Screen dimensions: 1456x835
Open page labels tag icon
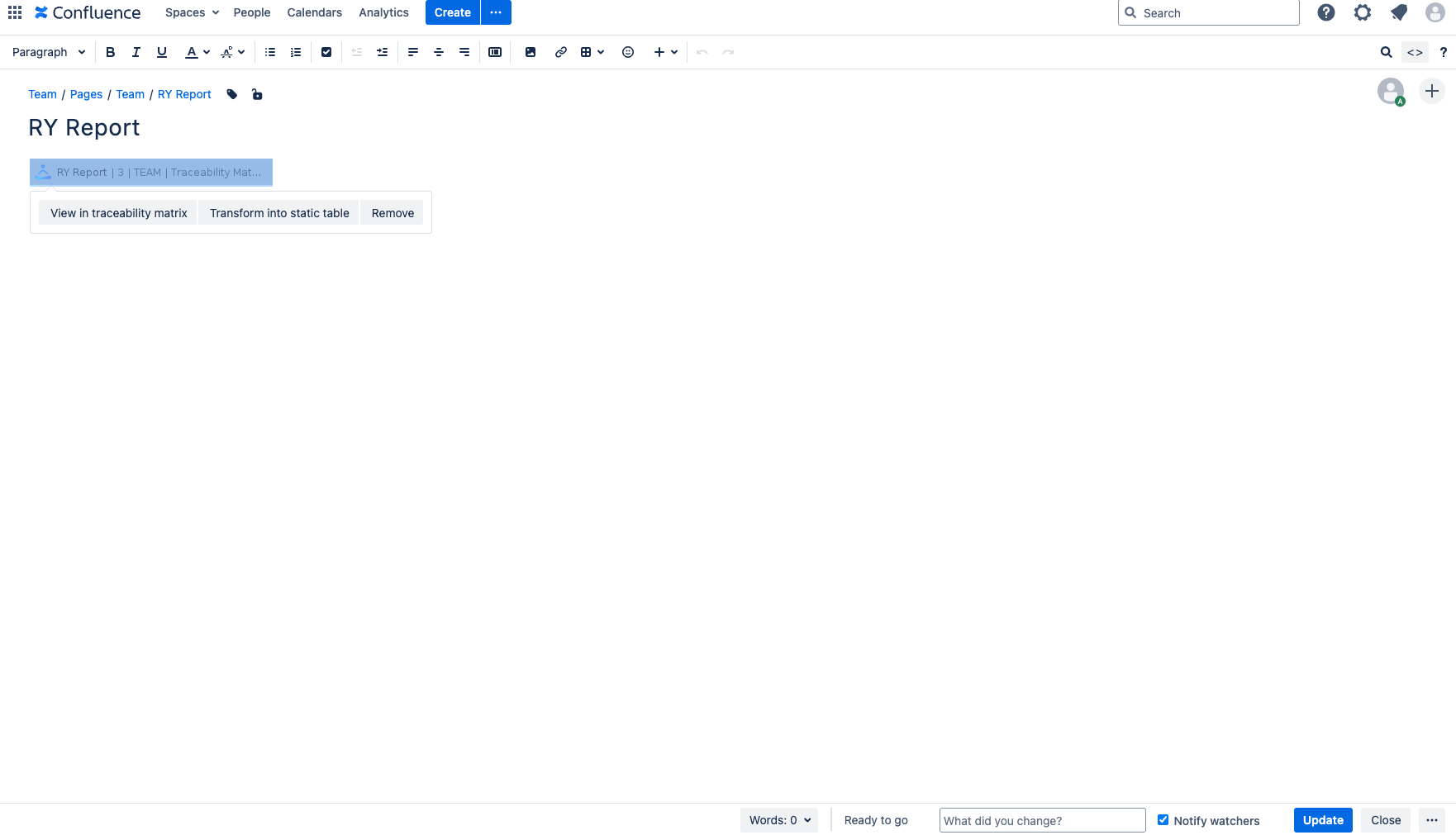click(232, 94)
